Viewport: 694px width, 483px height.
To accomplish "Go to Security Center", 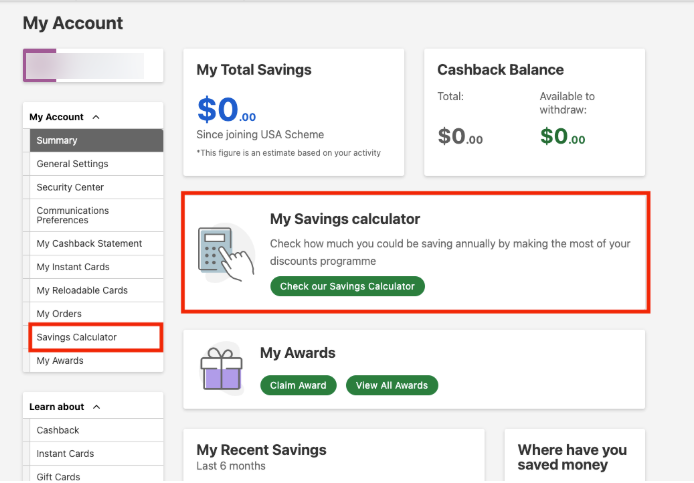I will (95, 187).
